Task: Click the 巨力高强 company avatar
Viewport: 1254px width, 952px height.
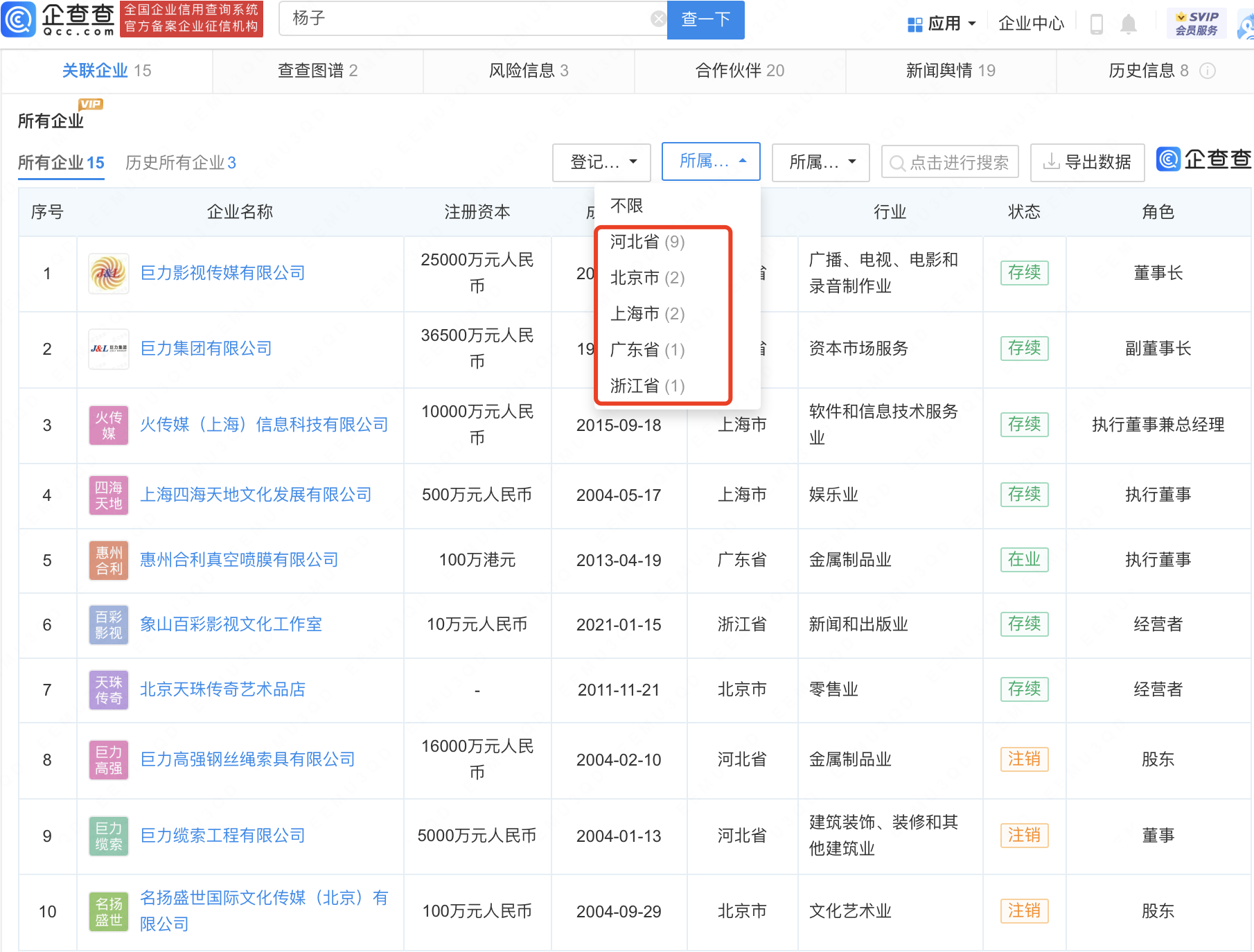Action: pos(109,759)
